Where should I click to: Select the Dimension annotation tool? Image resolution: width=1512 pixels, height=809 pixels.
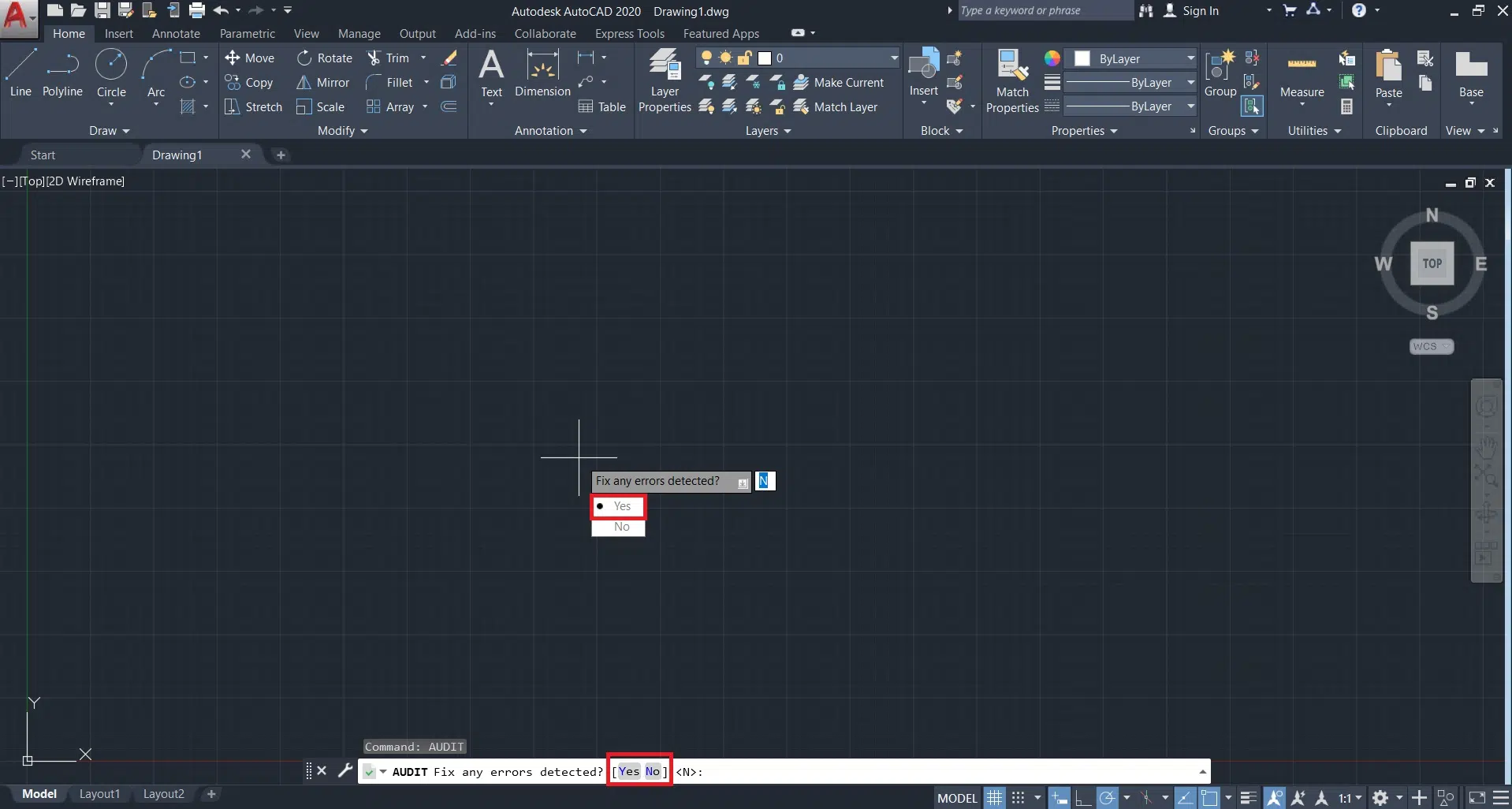click(542, 73)
